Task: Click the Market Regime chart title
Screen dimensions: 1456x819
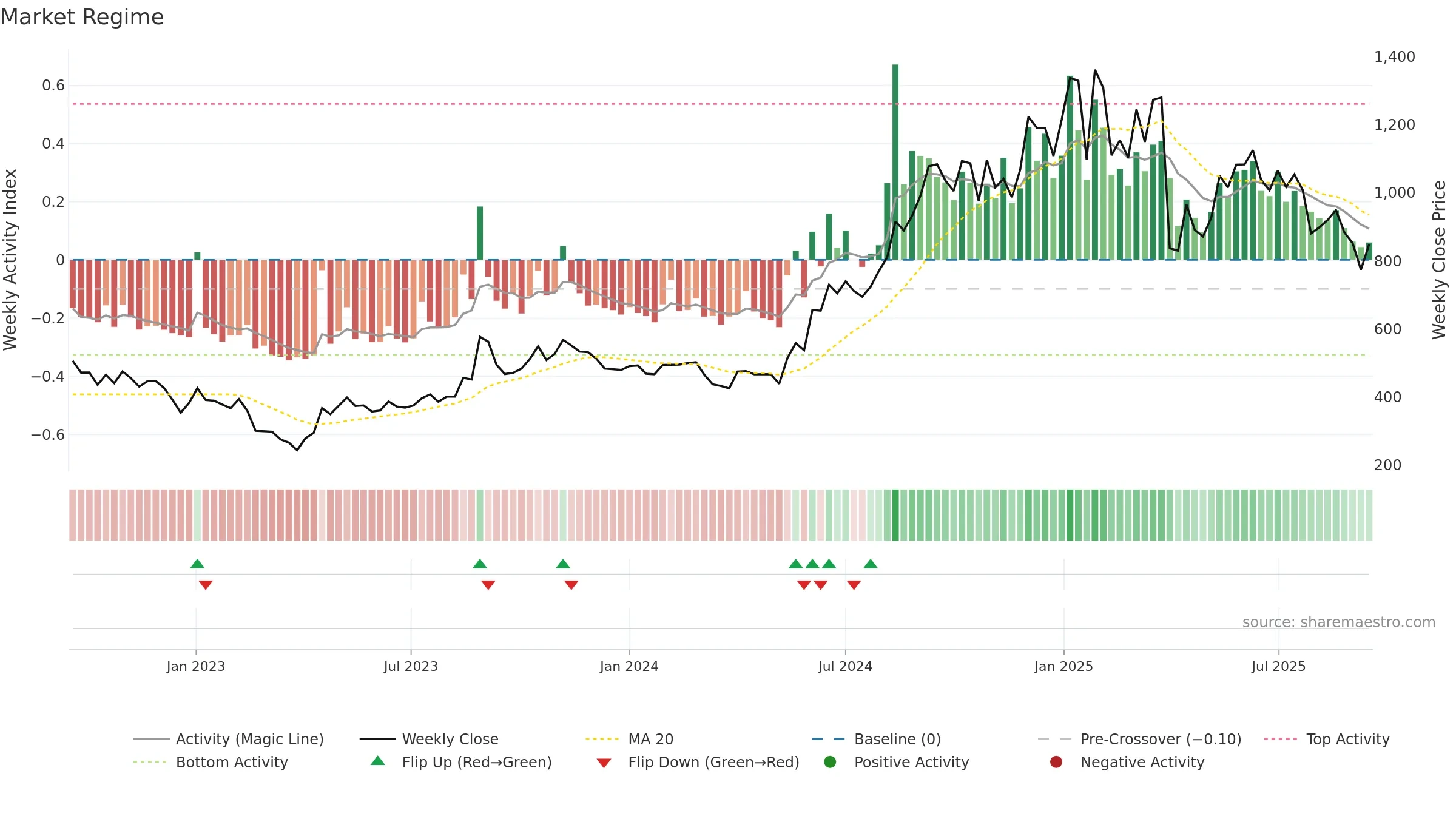Action: pyautogui.click(x=82, y=17)
